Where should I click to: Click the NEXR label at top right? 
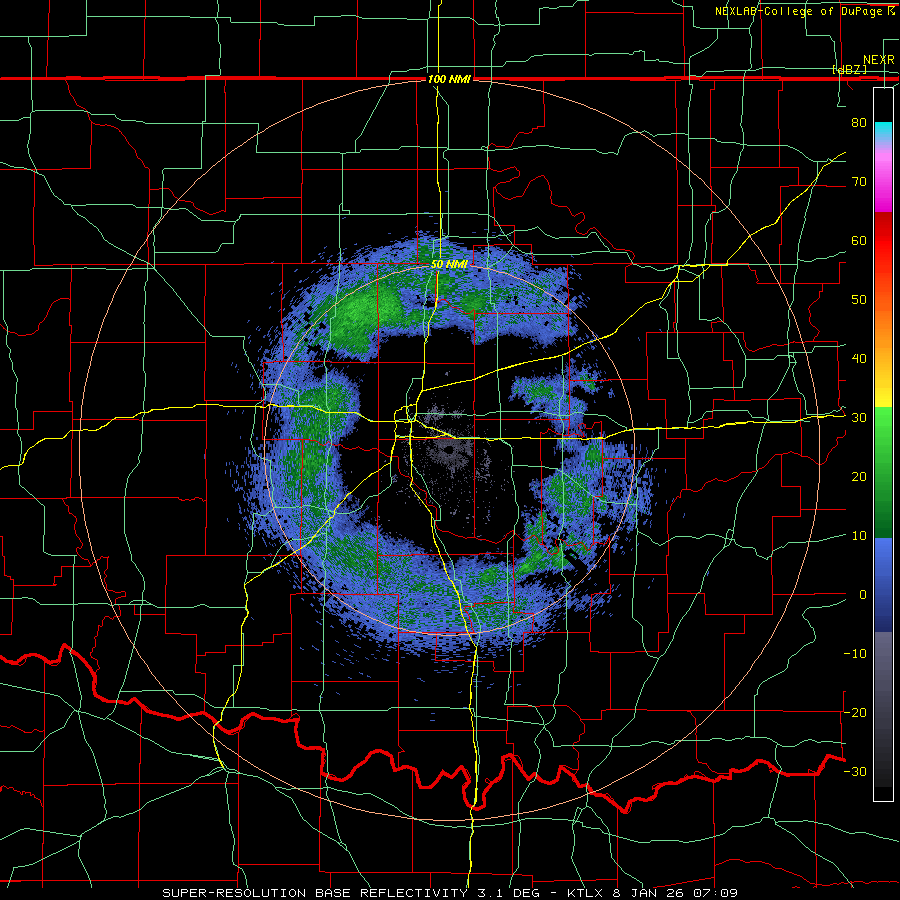click(x=879, y=60)
